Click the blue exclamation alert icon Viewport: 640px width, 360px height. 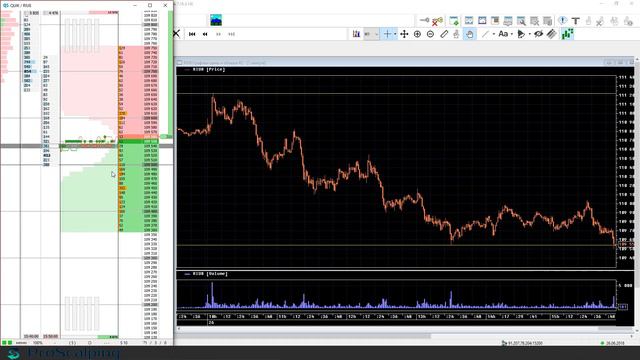562,20
